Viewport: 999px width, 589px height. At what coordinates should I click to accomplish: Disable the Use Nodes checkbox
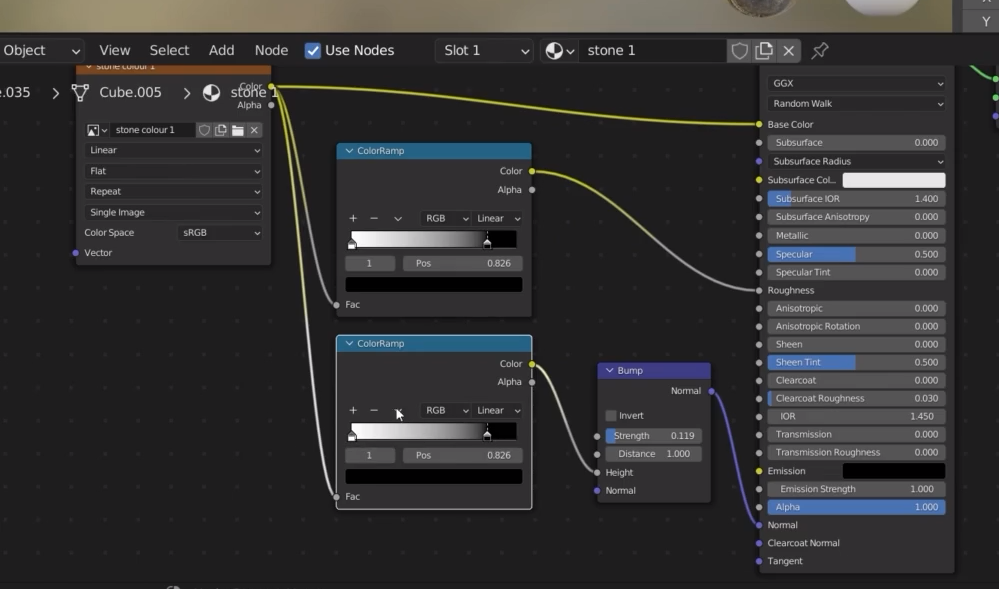pyautogui.click(x=312, y=50)
